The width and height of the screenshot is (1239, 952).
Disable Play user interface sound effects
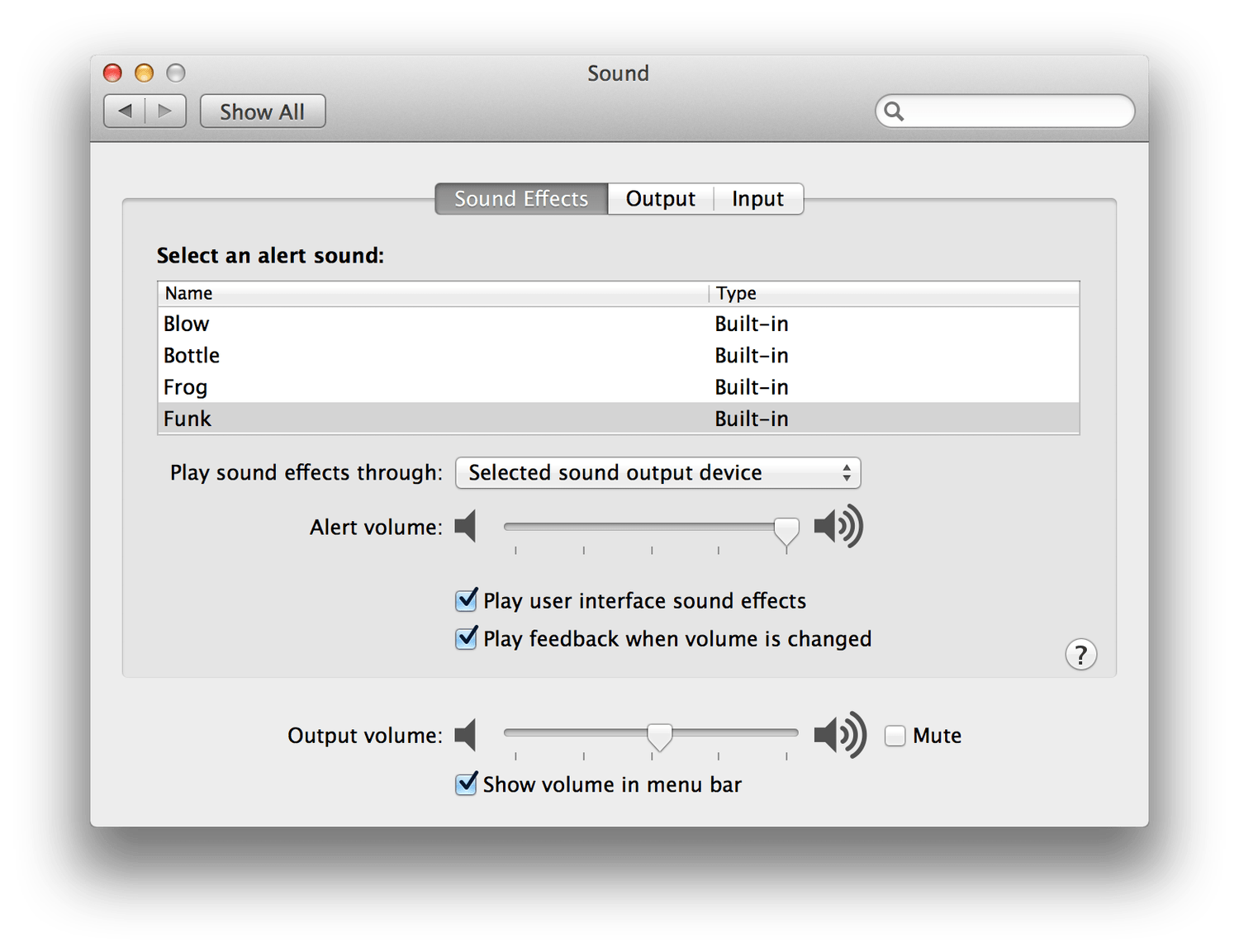(466, 599)
